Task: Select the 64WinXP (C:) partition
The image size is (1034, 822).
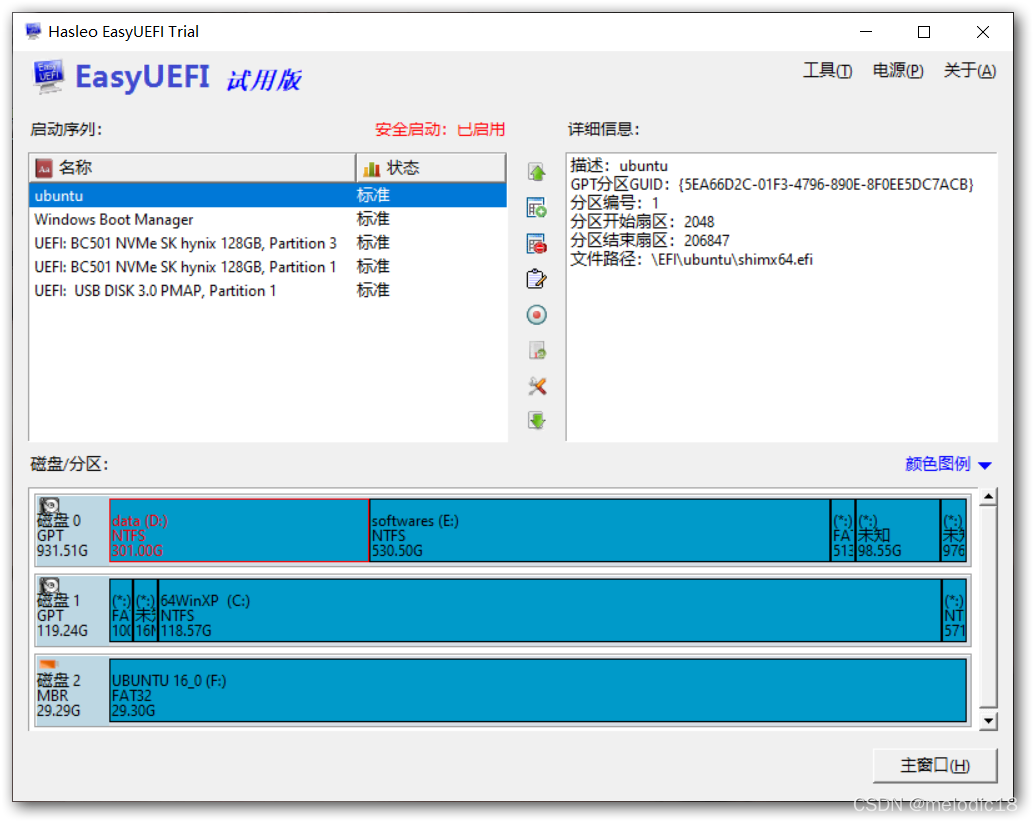Action: (549, 610)
